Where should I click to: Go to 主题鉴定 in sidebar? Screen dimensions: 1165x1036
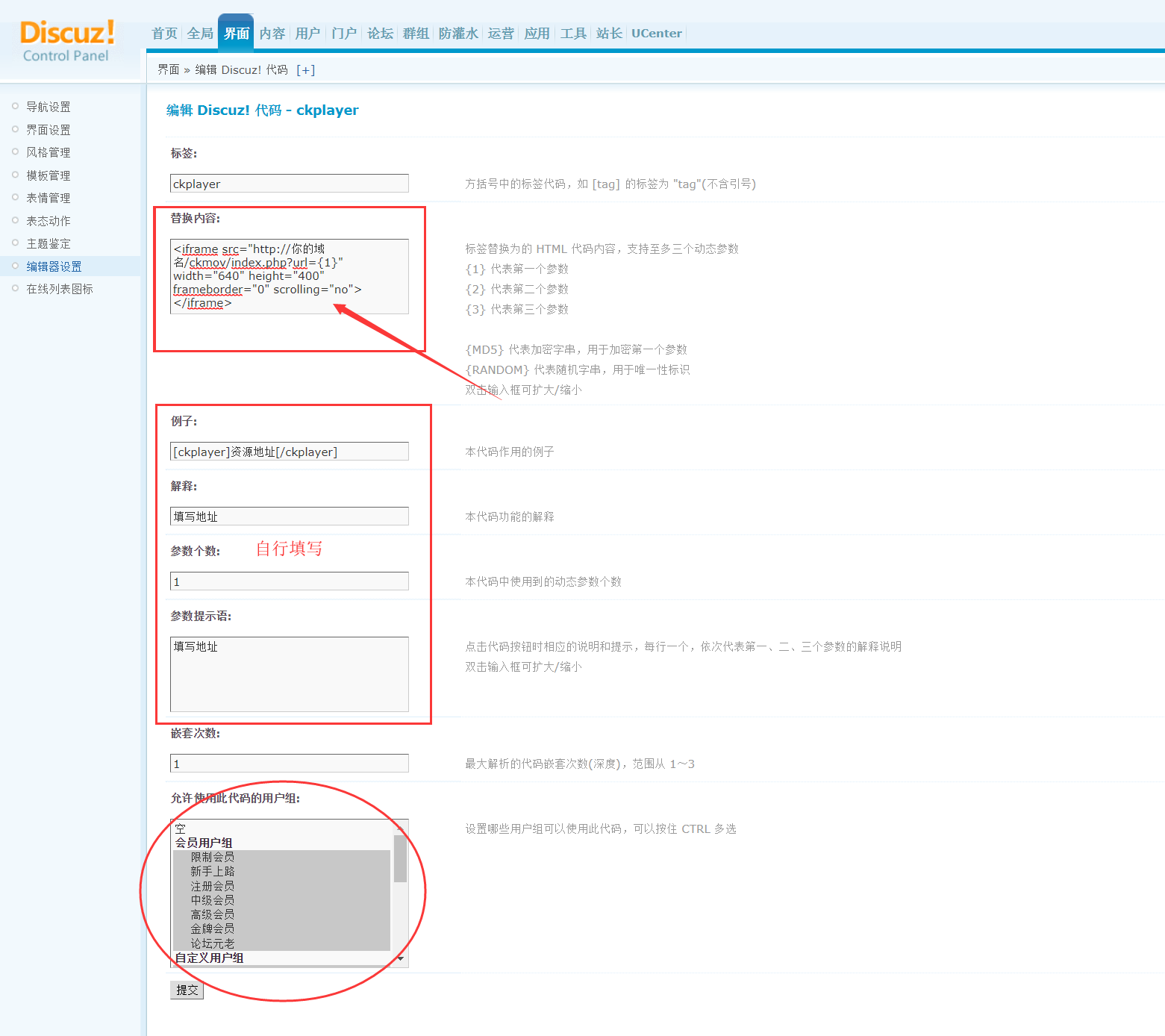49,243
